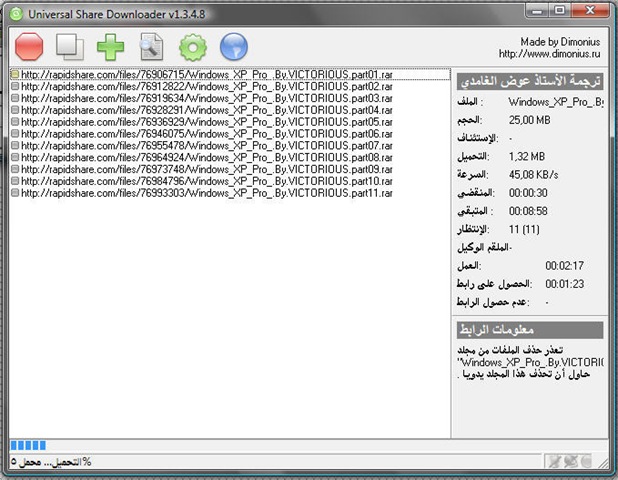The width and height of the screenshot is (618, 480).
Task: Open settings with green gear icon
Action: (x=193, y=47)
